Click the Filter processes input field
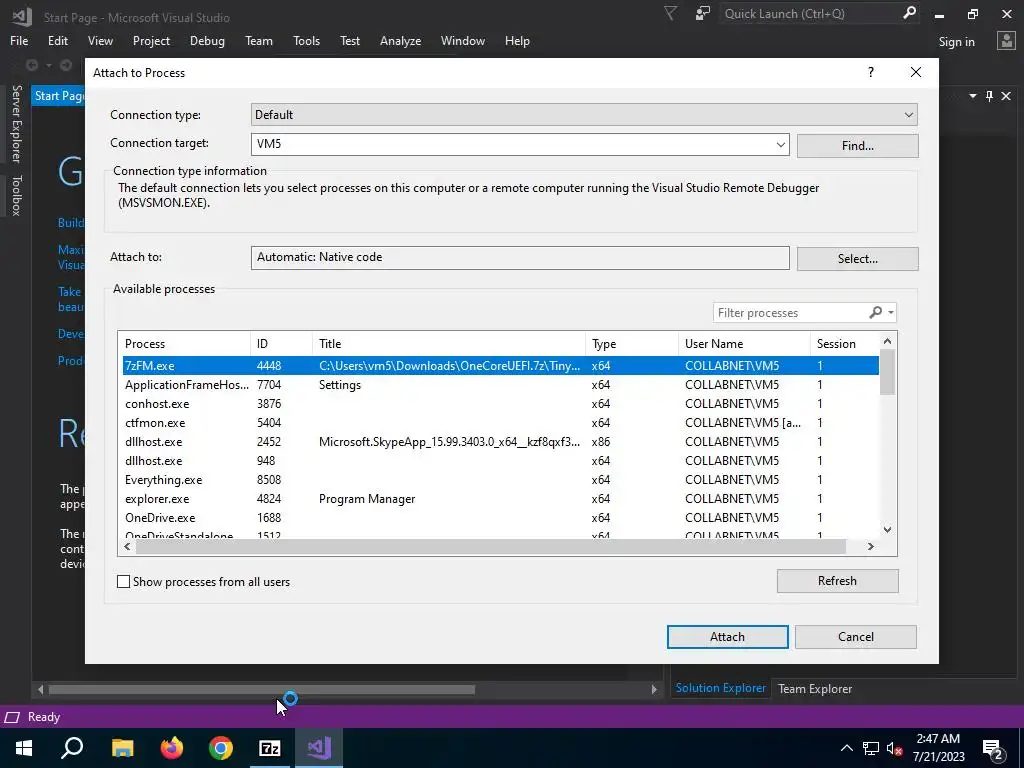This screenshot has height=768, width=1024. 790,313
